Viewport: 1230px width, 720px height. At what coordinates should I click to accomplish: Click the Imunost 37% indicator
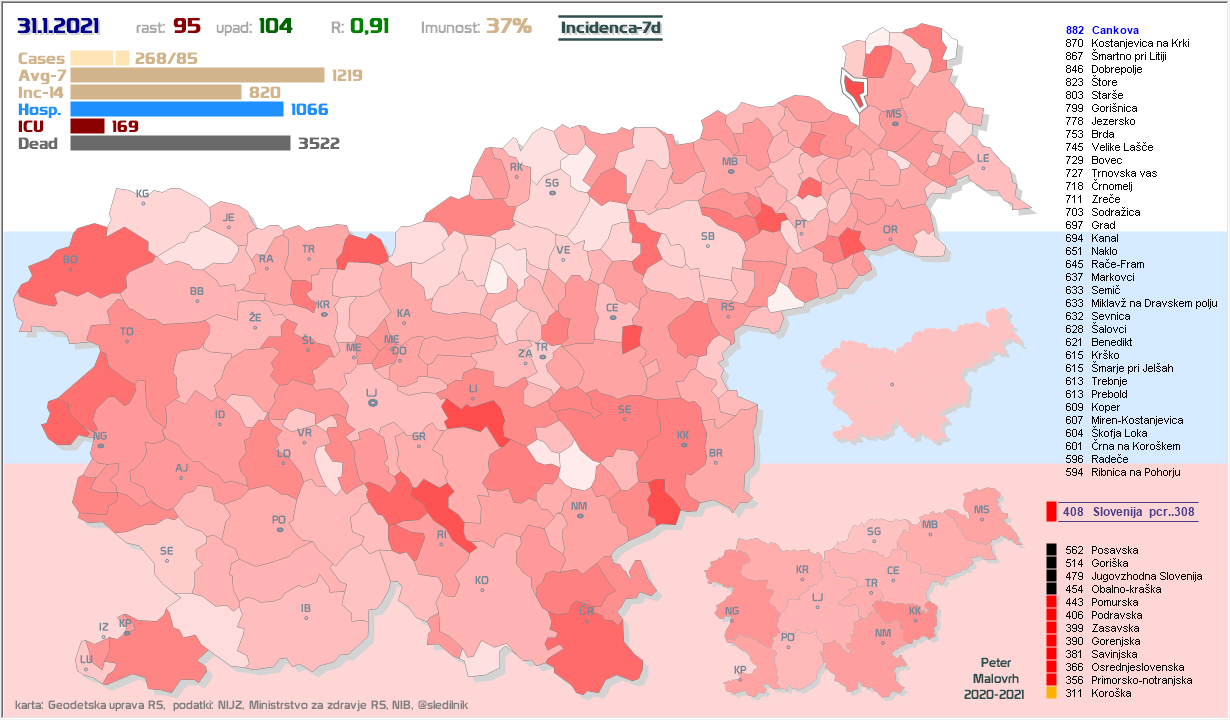point(476,27)
